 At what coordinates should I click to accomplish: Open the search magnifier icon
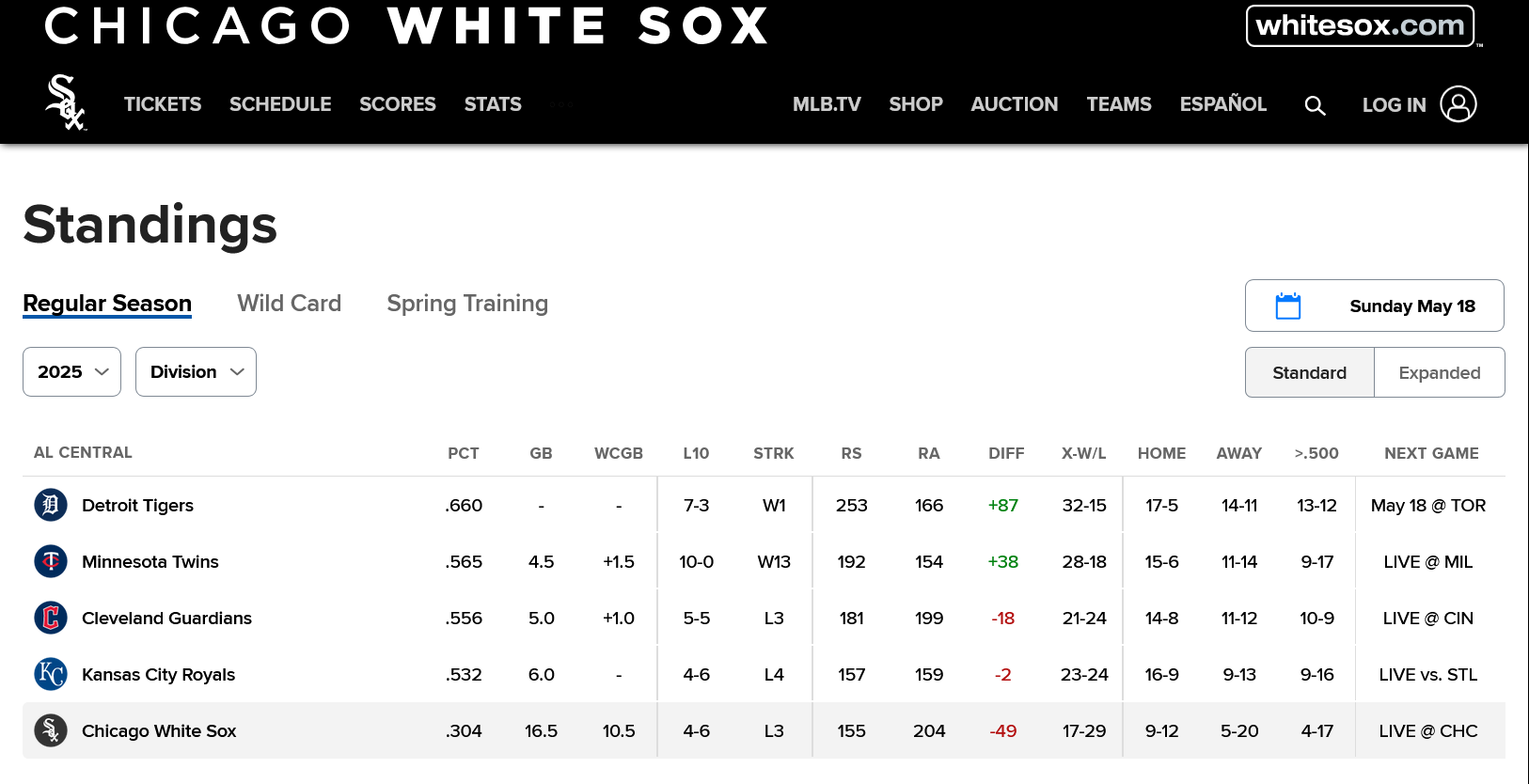(1315, 105)
